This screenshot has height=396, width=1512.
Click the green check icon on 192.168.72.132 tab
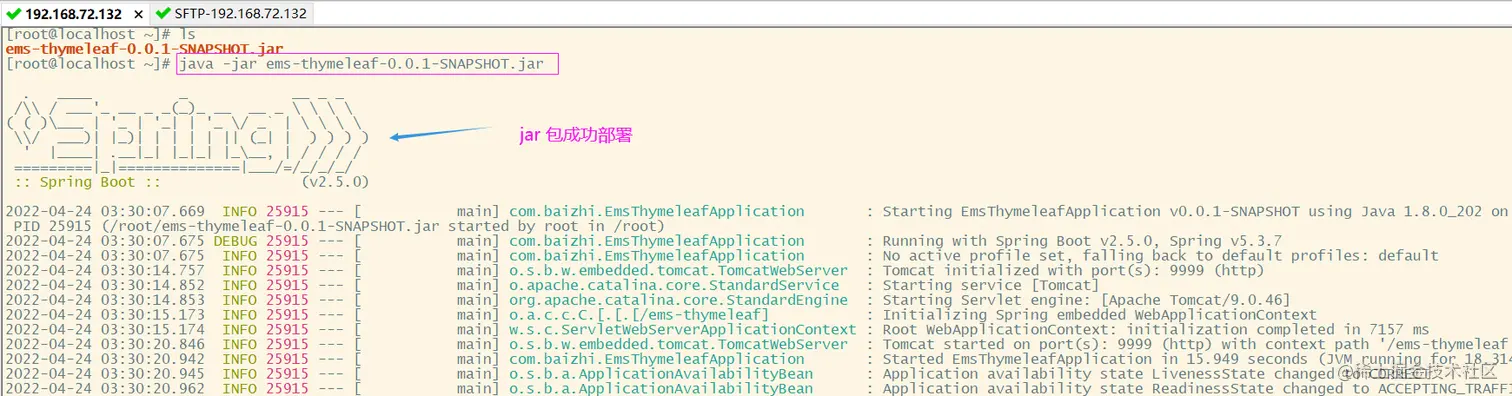click(x=14, y=14)
